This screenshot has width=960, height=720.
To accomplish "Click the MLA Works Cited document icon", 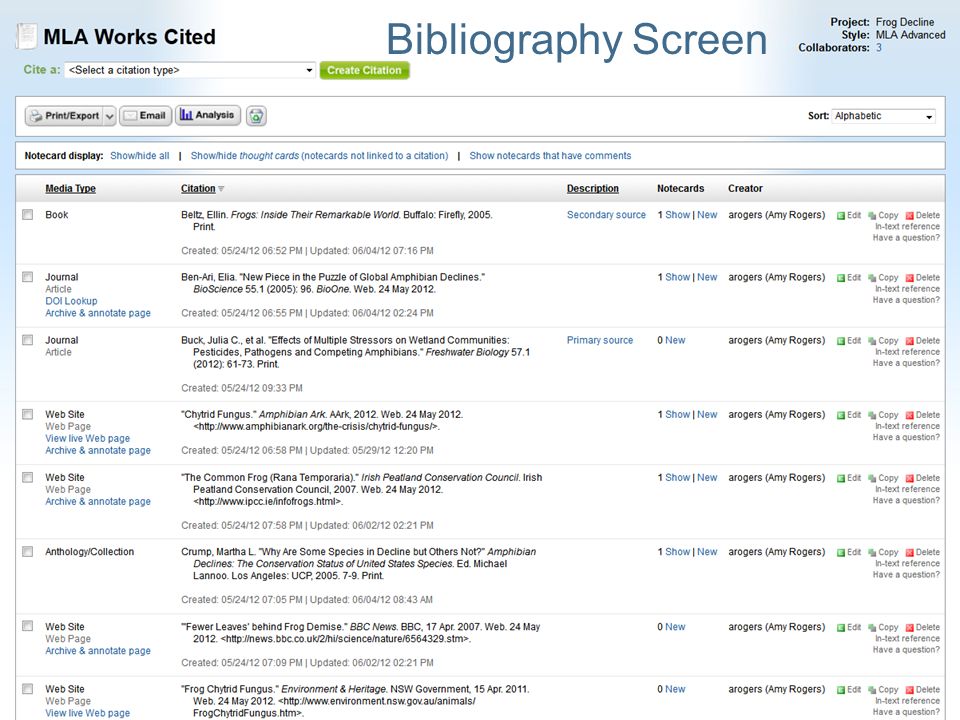I will [x=26, y=36].
